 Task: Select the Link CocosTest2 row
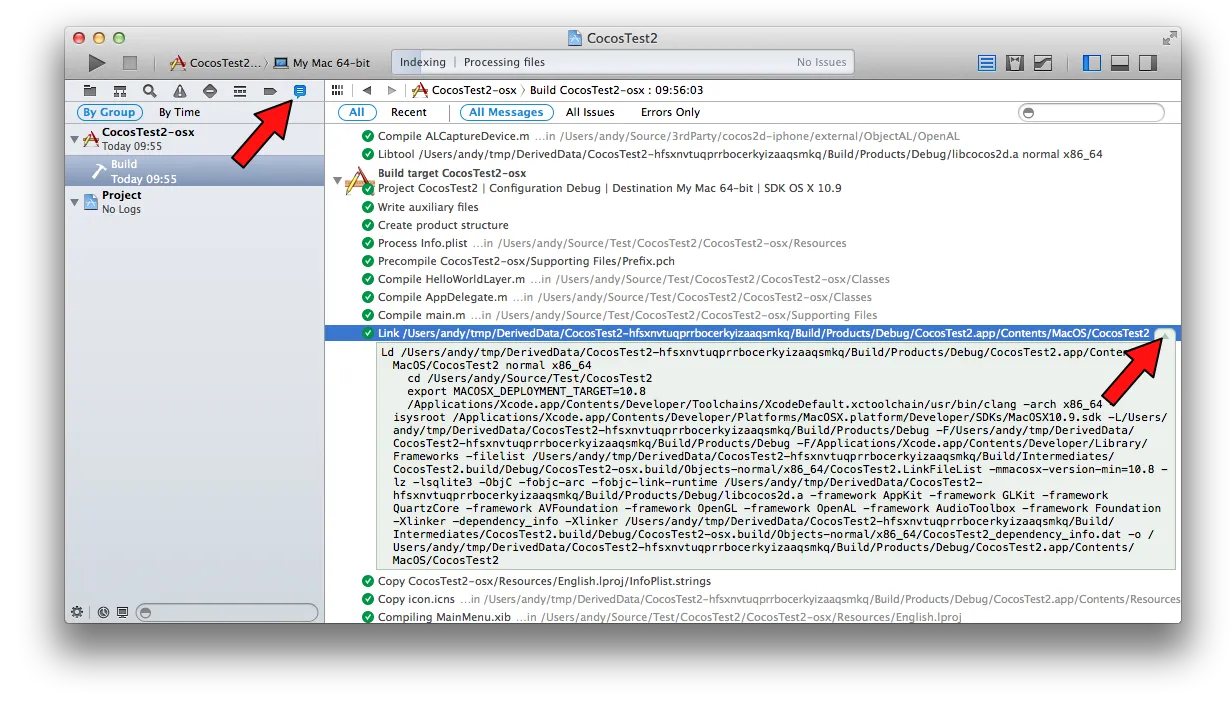click(x=752, y=333)
